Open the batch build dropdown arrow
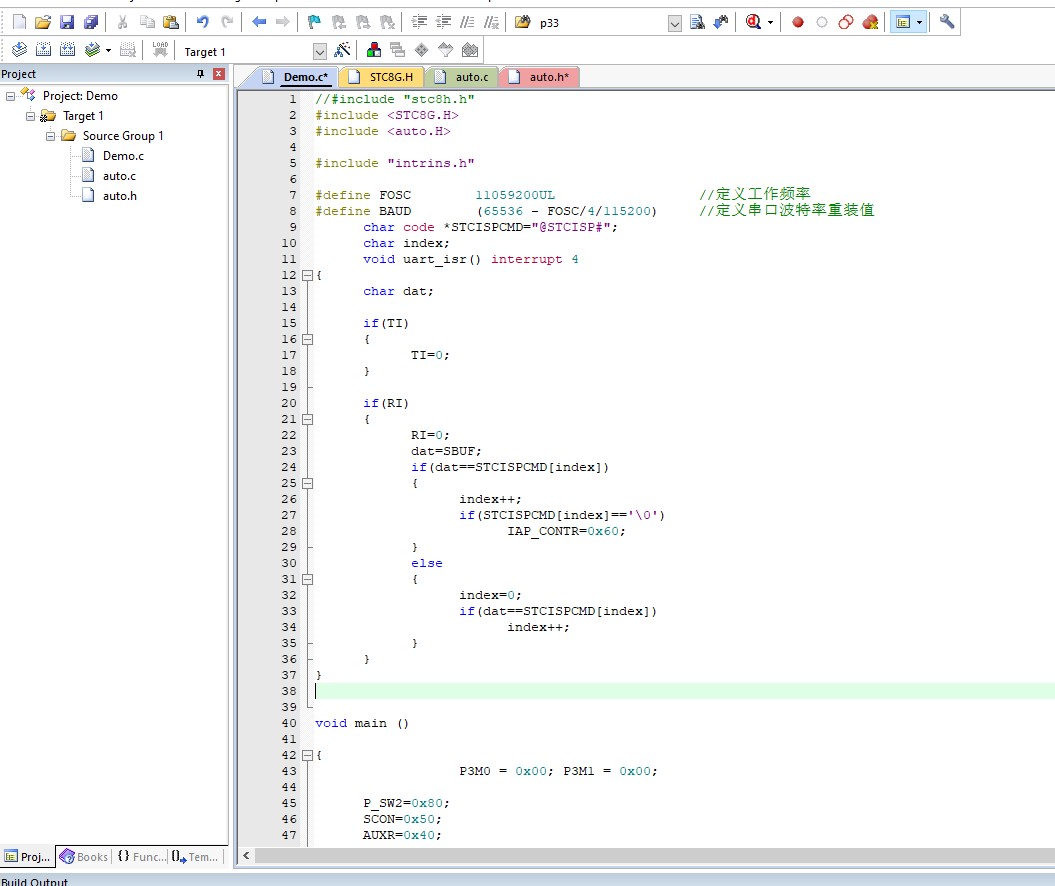The height and width of the screenshot is (886, 1055). (x=108, y=50)
